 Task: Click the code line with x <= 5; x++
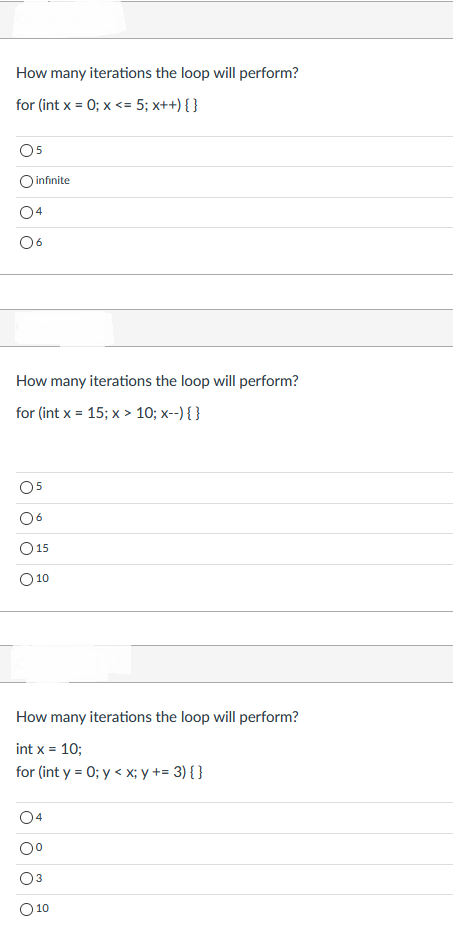[x=107, y=105]
